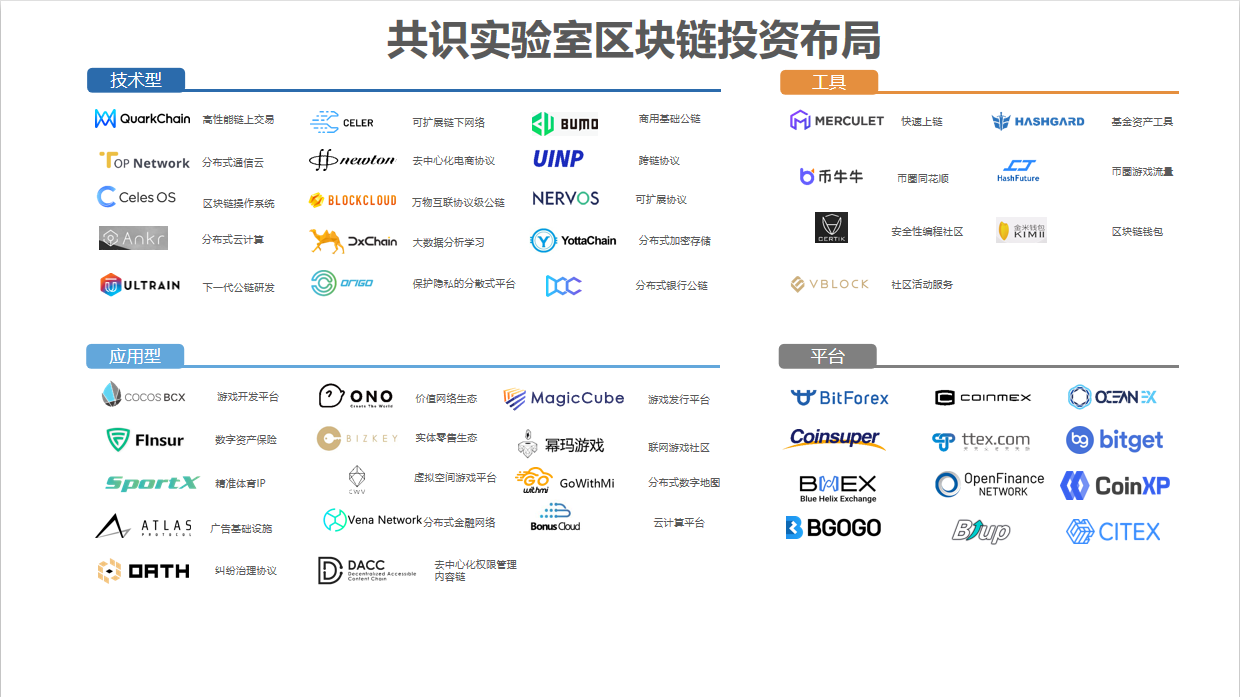The image size is (1240, 697).
Task: Click the text 纠纷治理协议
Action: pyautogui.click(x=246, y=571)
